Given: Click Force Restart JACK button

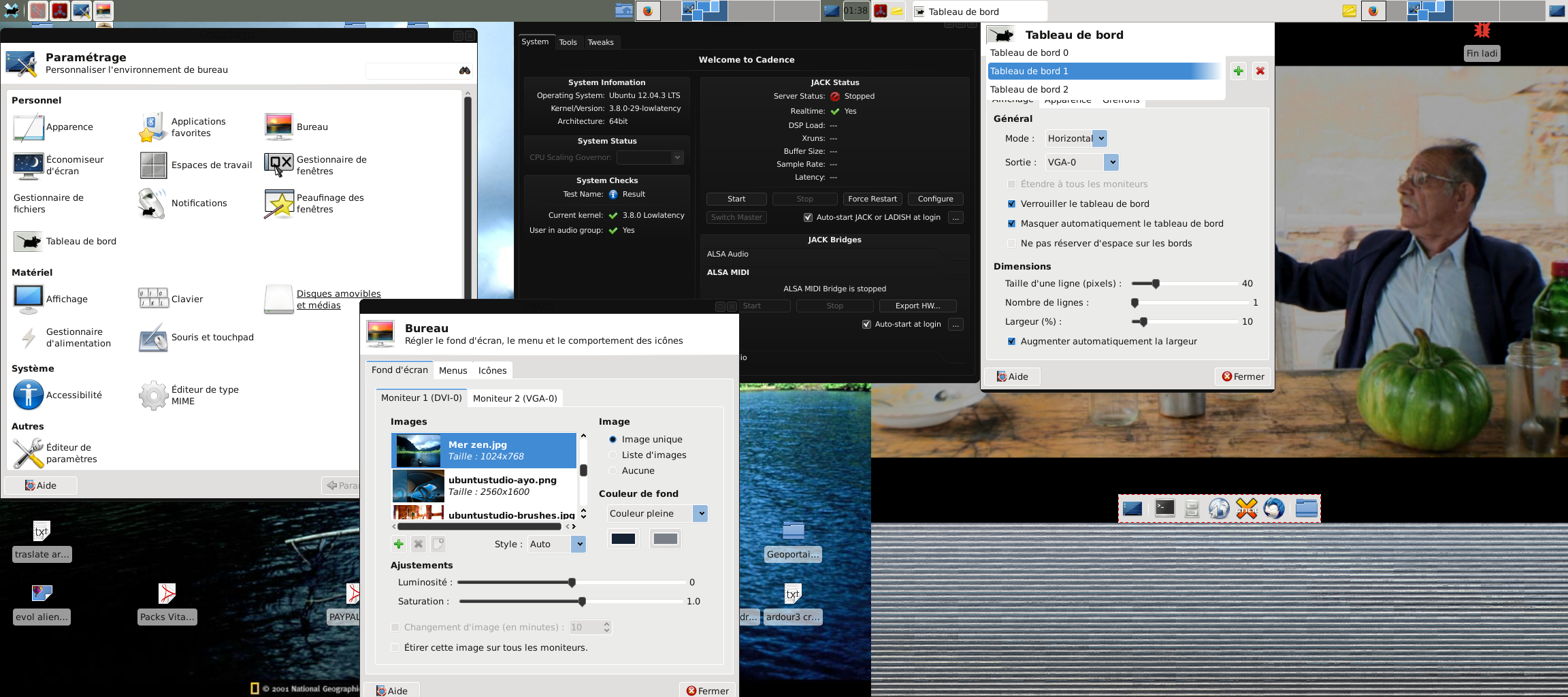Looking at the screenshot, I should click(872, 199).
